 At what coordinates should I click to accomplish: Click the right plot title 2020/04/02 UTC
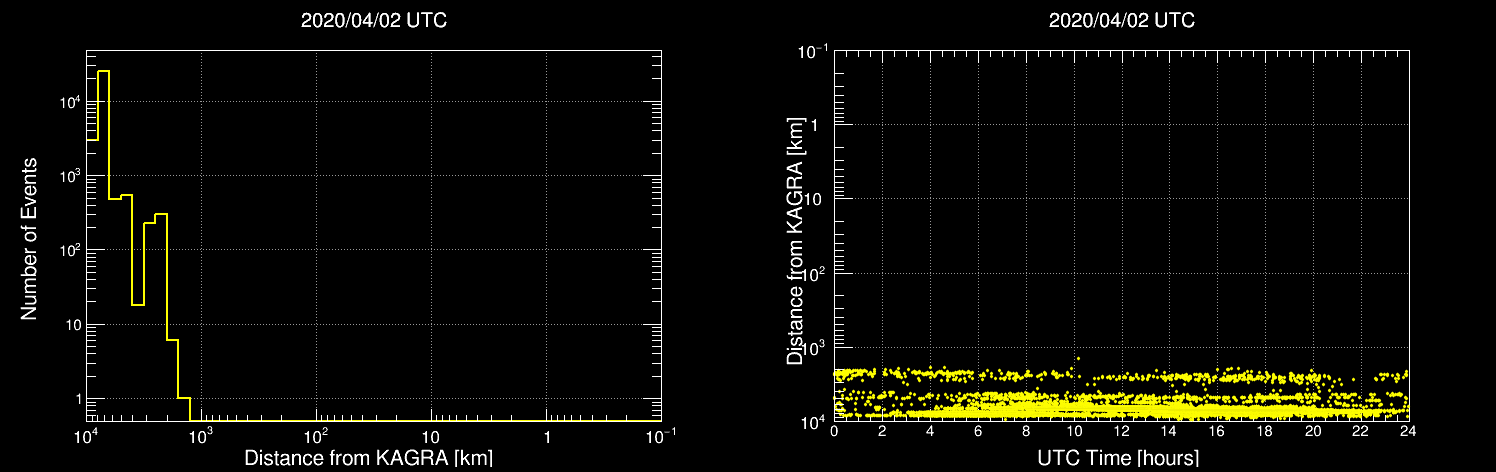click(x=1121, y=22)
